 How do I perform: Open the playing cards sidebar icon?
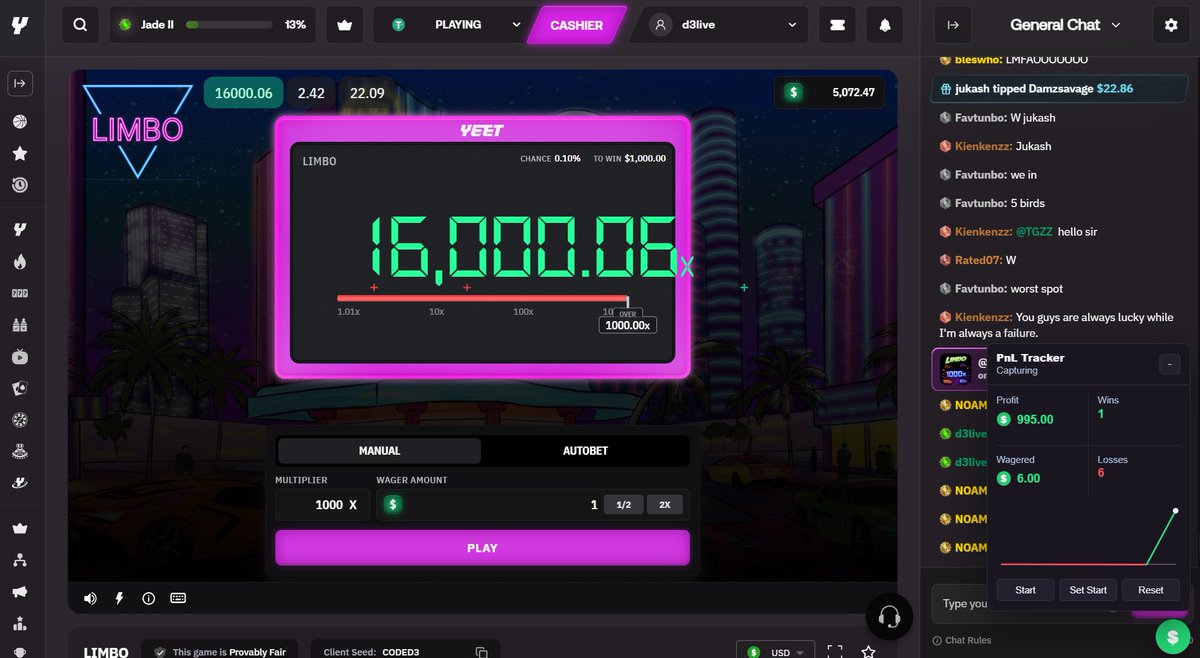[x=20, y=388]
